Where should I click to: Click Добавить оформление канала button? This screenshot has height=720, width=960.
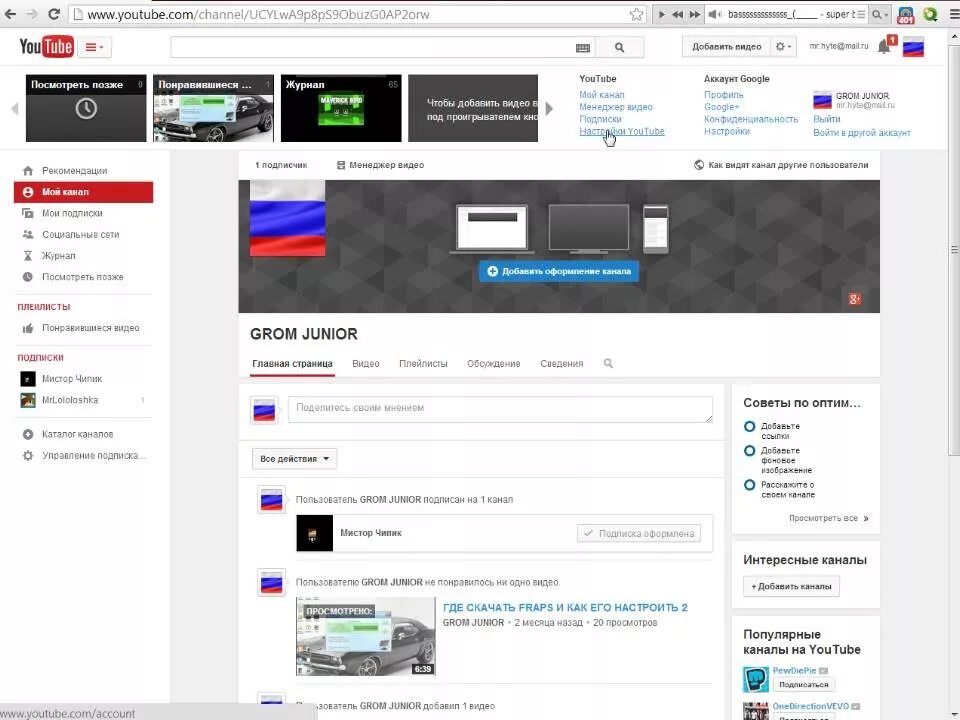click(559, 271)
